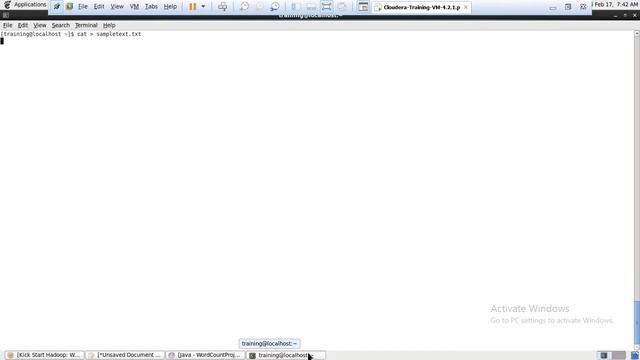Minimize the terminal window
Viewport: 640px width, 360px height.
click(616, 16)
